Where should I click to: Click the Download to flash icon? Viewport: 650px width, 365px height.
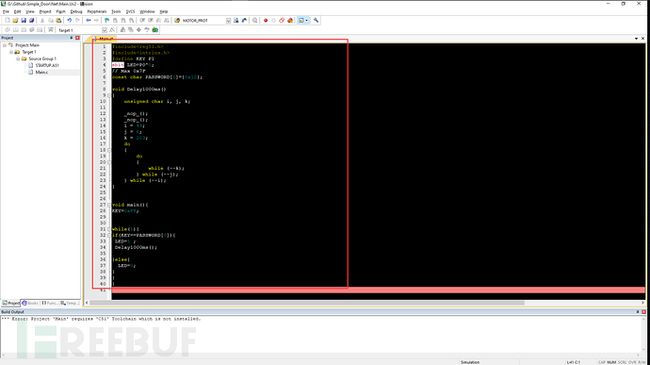pos(51,30)
